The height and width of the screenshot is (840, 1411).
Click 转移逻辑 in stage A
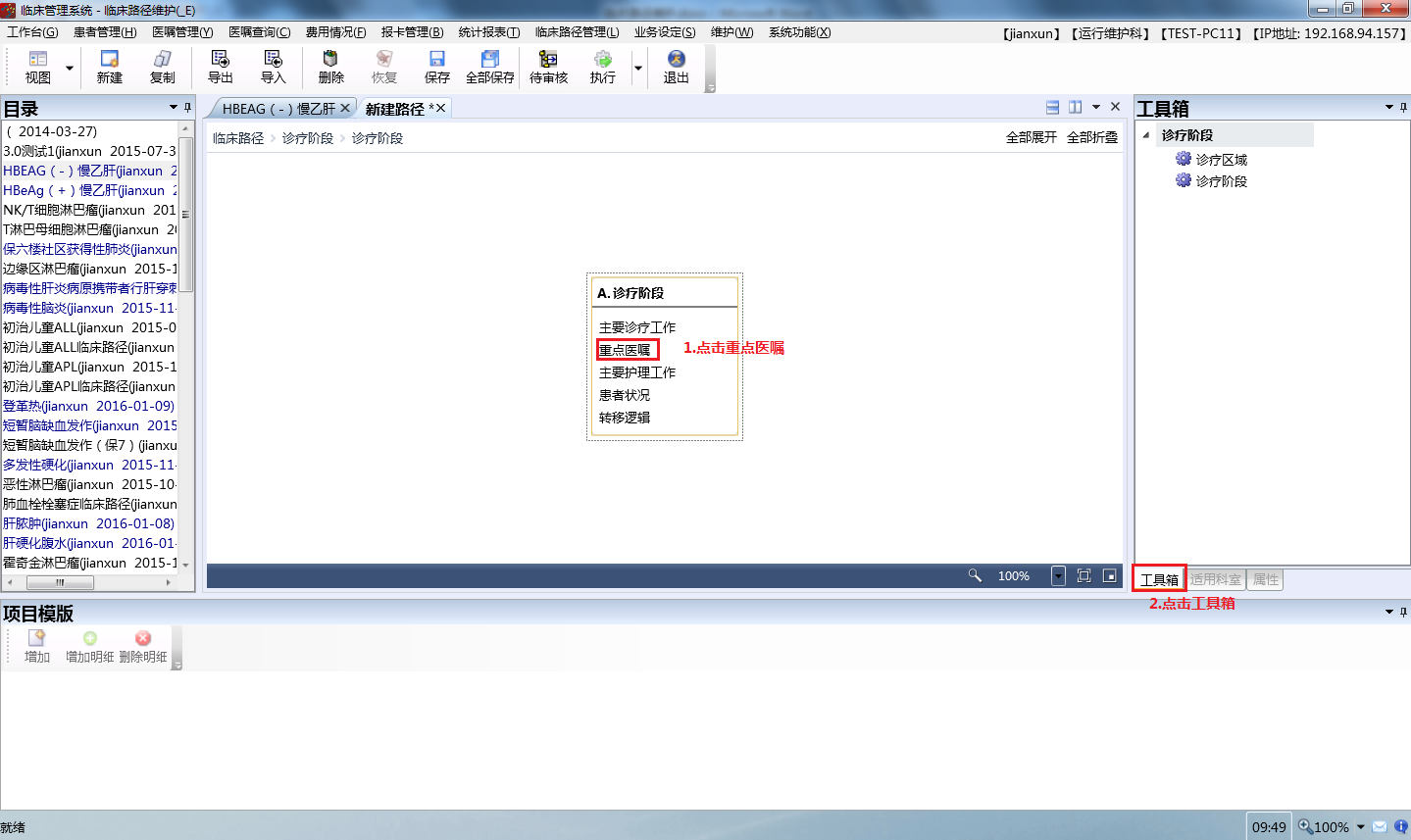point(625,418)
